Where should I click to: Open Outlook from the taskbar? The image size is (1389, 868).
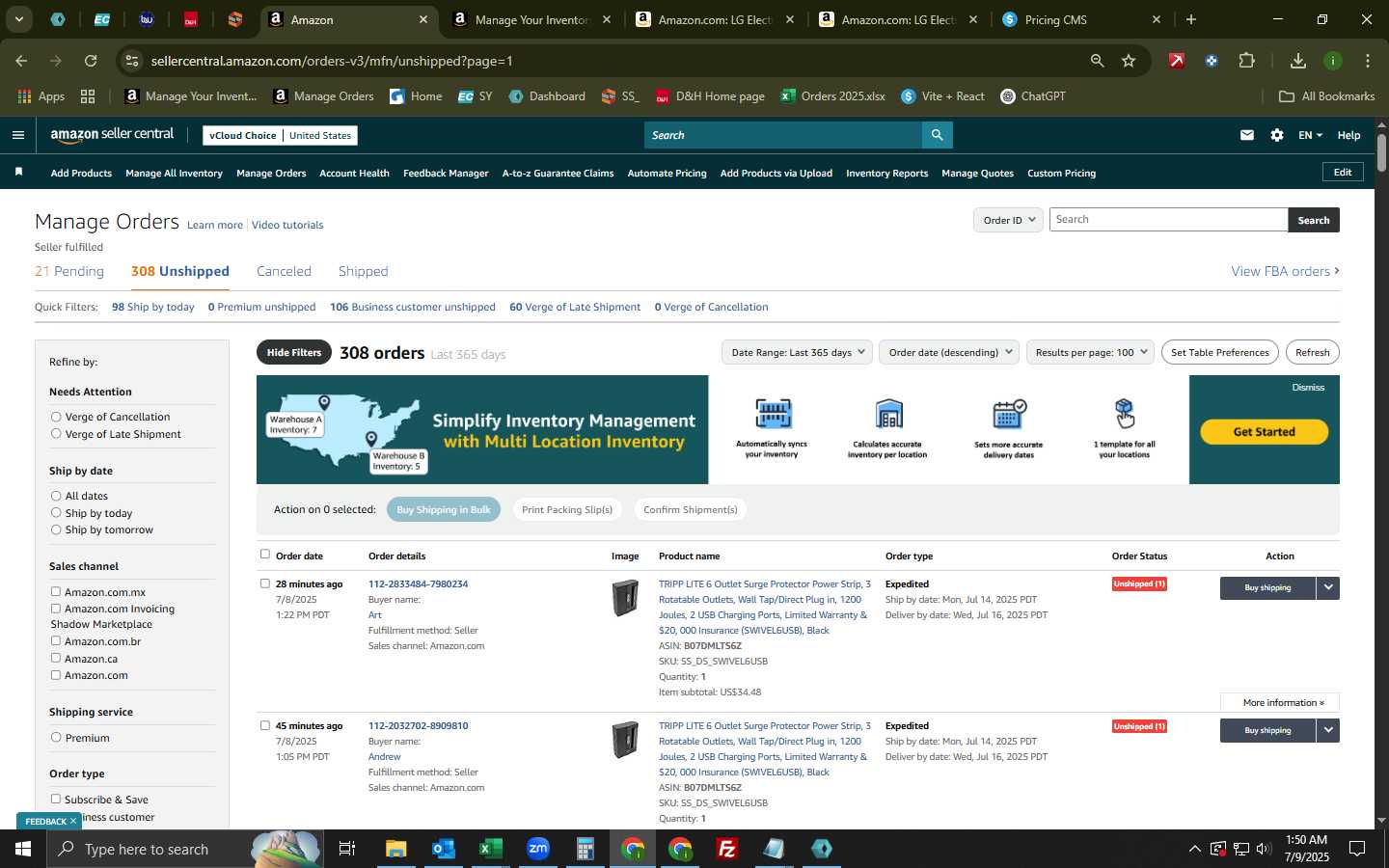[x=444, y=849]
